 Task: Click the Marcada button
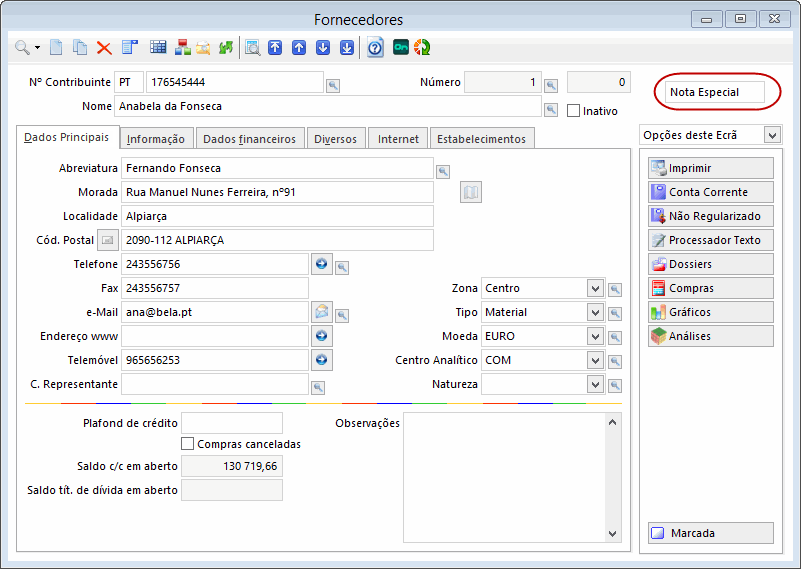(711, 533)
